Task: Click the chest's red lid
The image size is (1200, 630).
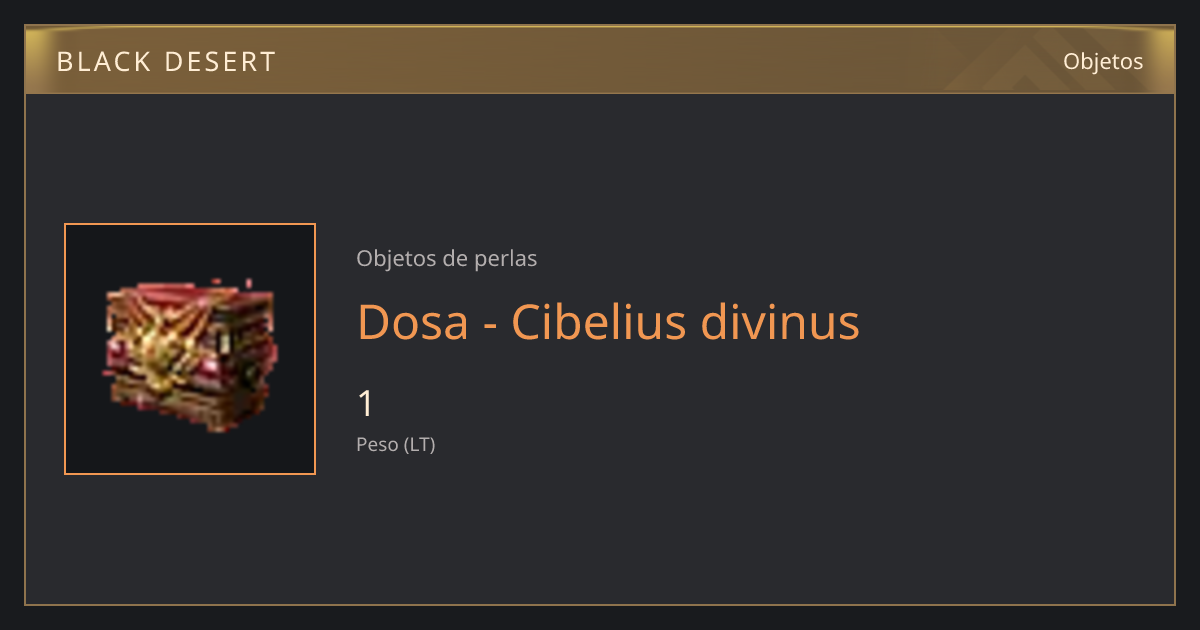Action: pos(190,300)
